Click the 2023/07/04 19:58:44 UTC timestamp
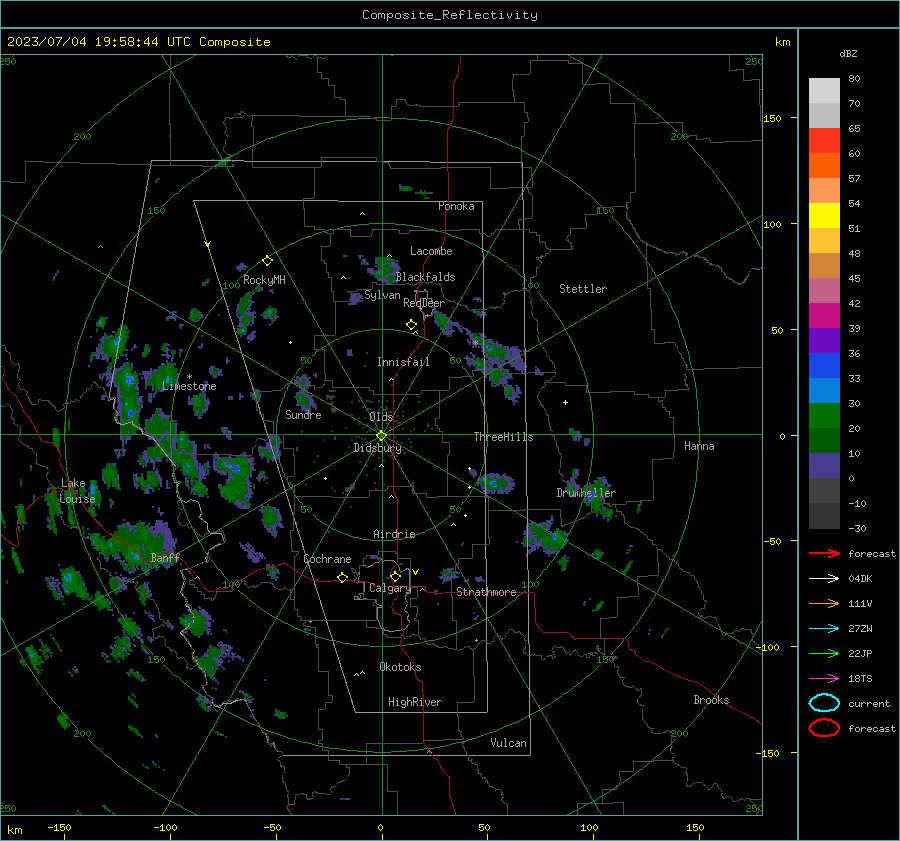Viewport: 900px width, 841px height. (x=138, y=42)
